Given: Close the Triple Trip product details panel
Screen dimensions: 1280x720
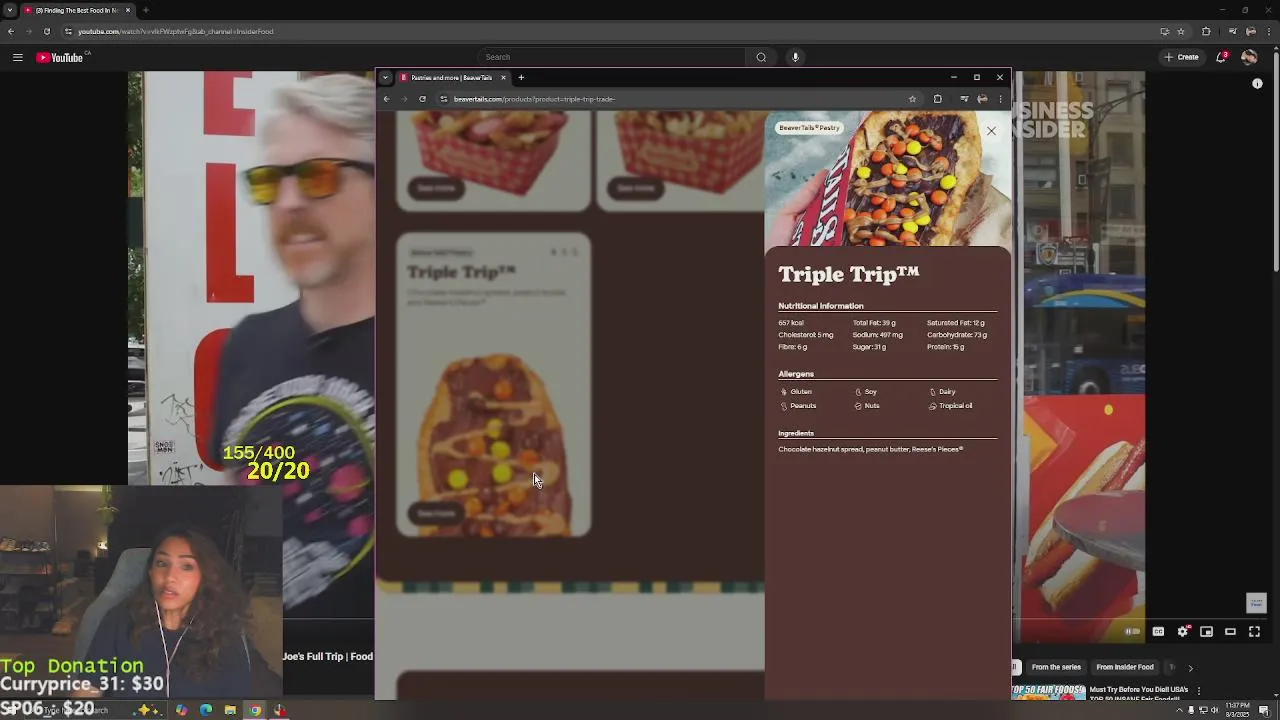Looking at the screenshot, I should [x=991, y=131].
